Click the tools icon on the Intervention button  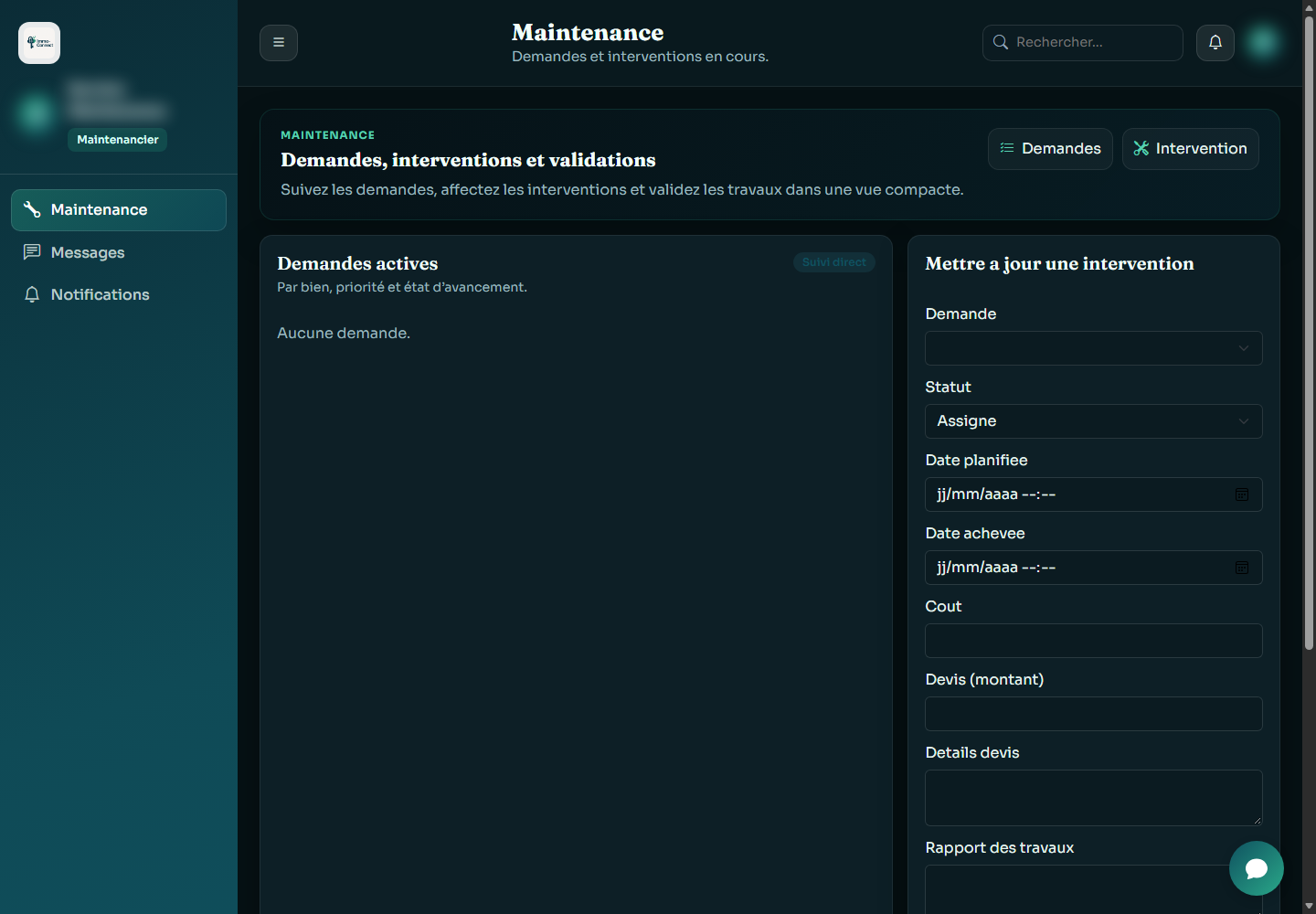point(1141,148)
